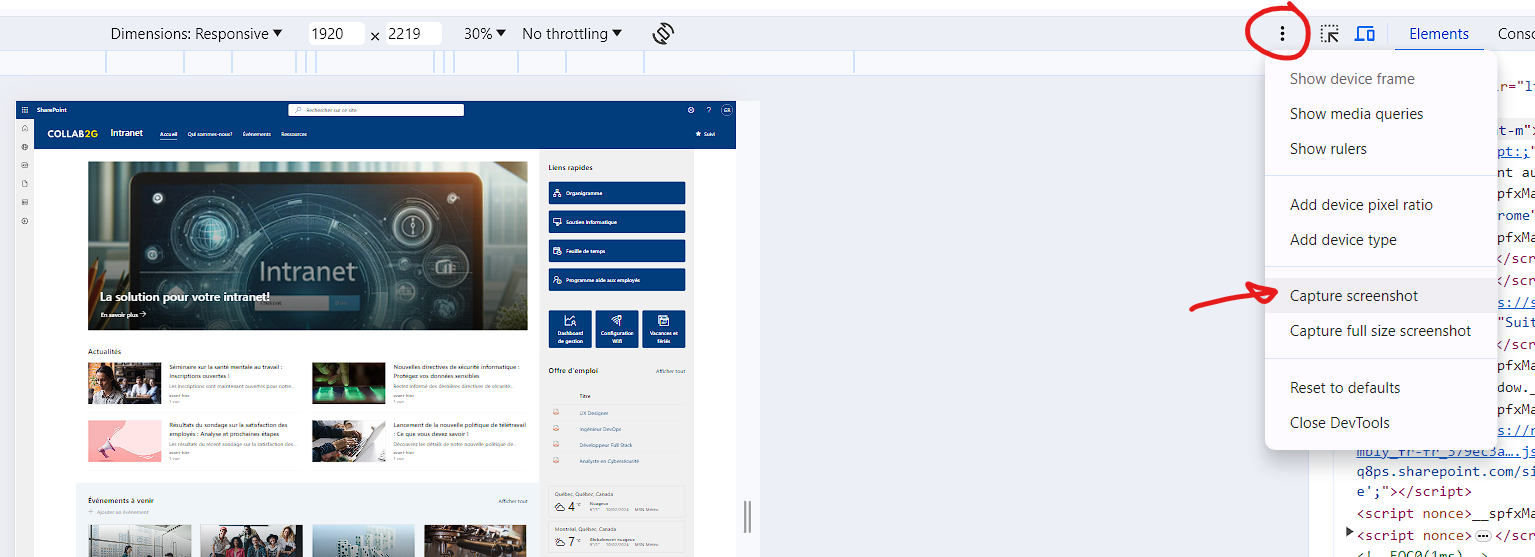The image size is (1535, 557).
Task: Open the Séminaire sur la santé mentale article
Action: point(226,371)
